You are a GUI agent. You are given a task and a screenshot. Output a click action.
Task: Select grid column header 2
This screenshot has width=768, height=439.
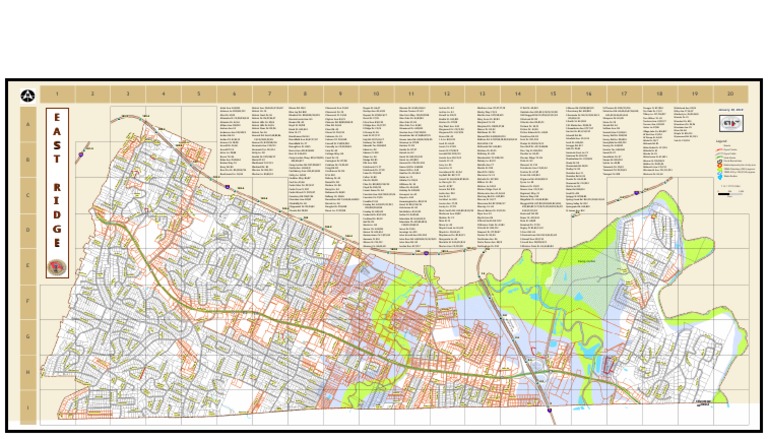tap(93, 94)
